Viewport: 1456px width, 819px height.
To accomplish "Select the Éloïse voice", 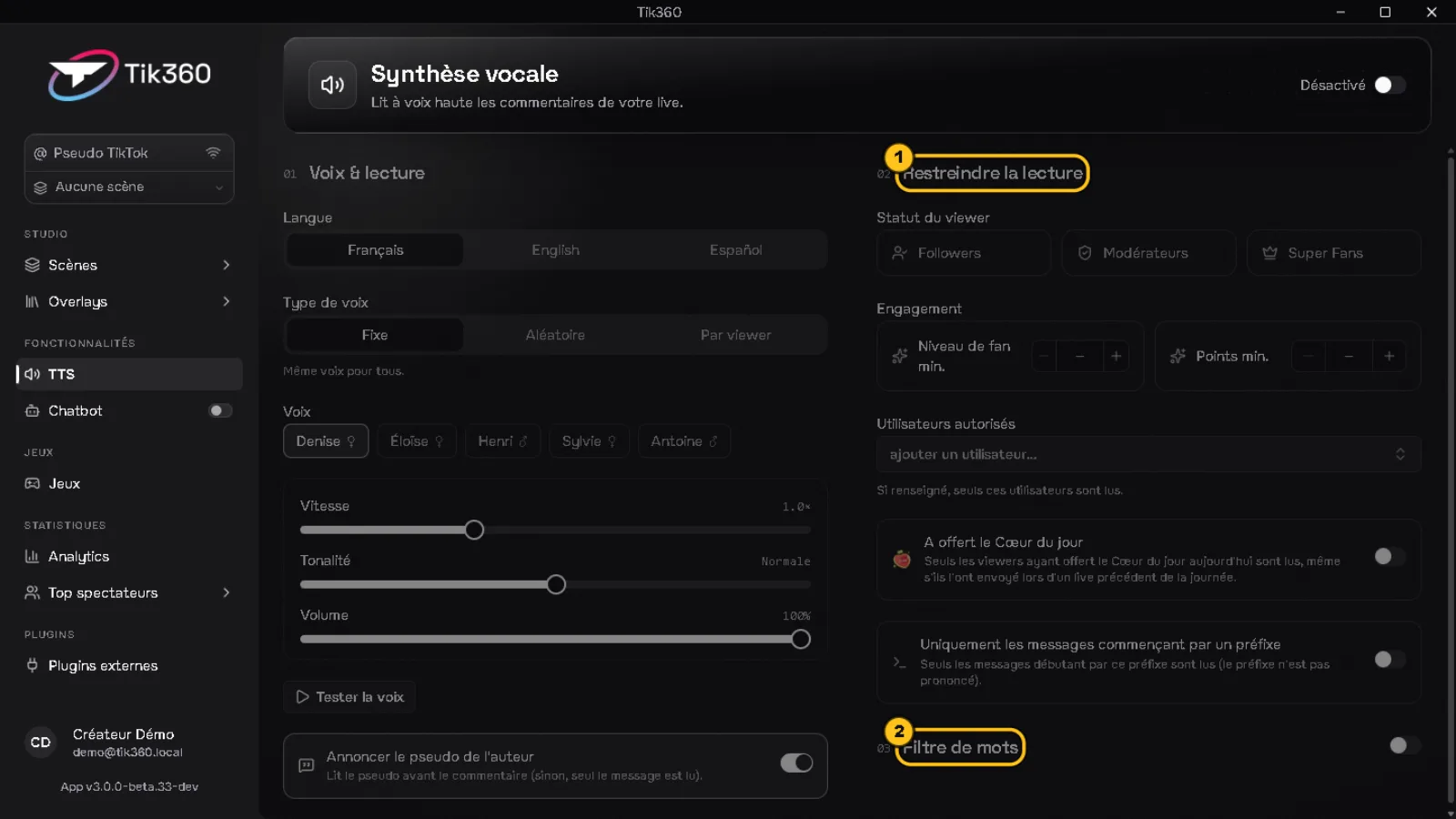I will click(x=417, y=441).
